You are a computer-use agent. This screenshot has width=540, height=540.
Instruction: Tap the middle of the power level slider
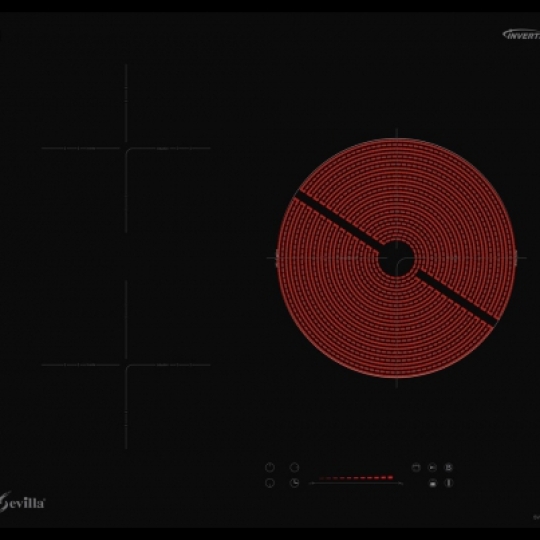(x=356, y=483)
